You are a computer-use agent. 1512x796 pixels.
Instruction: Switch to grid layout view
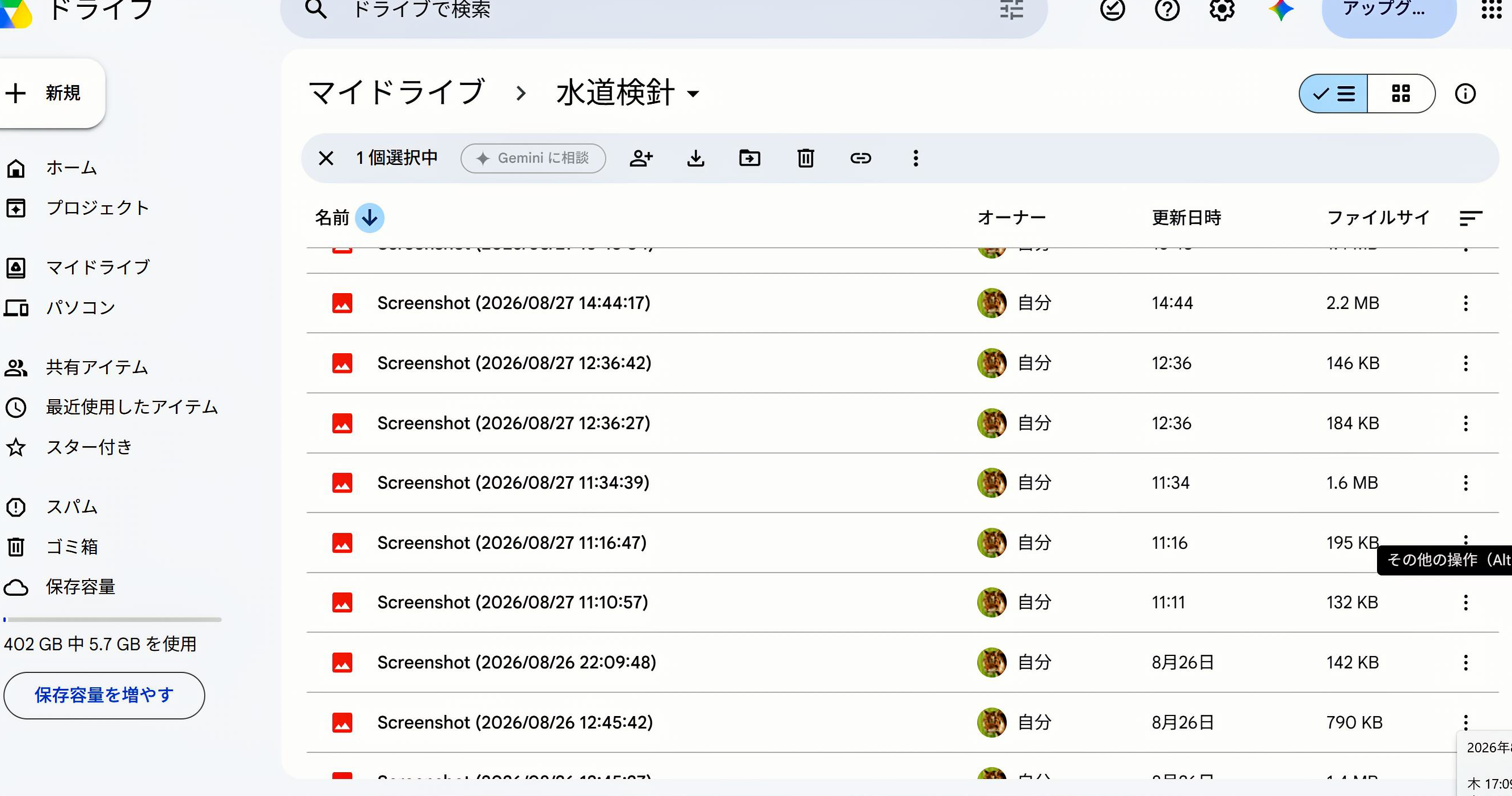[x=1401, y=94]
